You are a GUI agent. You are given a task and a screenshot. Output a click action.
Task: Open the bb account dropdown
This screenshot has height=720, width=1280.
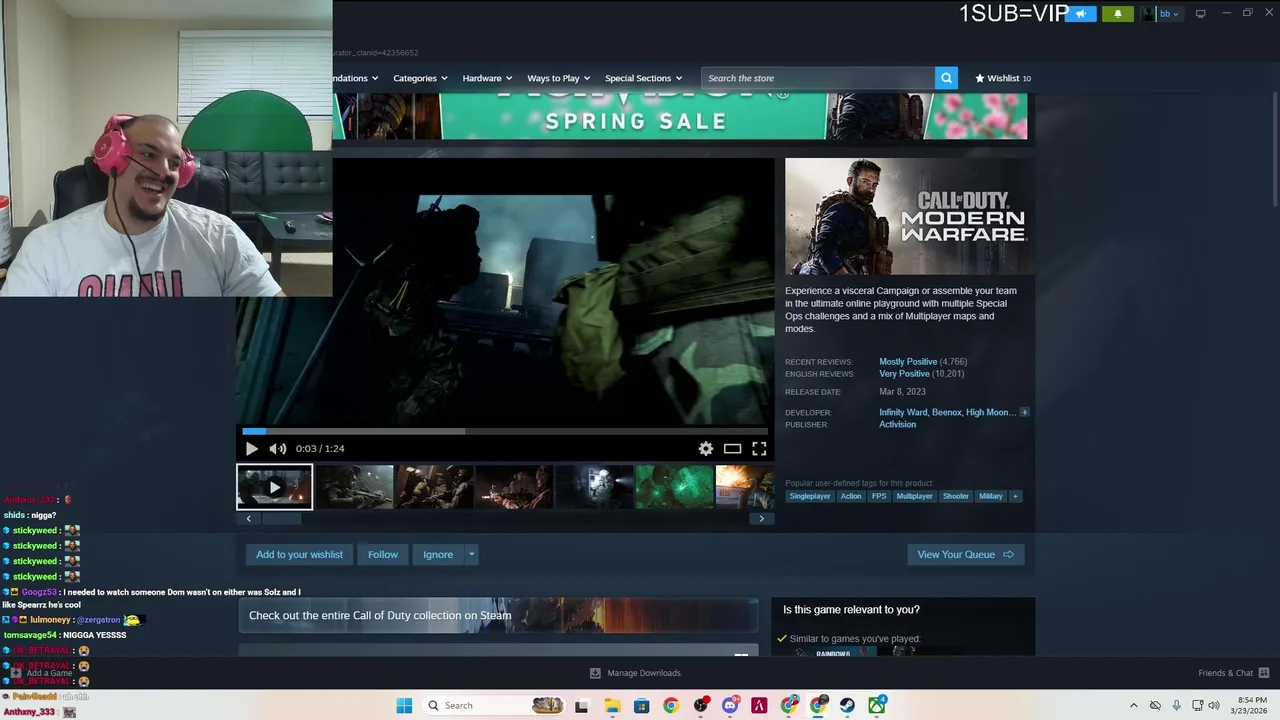pos(1169,14)
